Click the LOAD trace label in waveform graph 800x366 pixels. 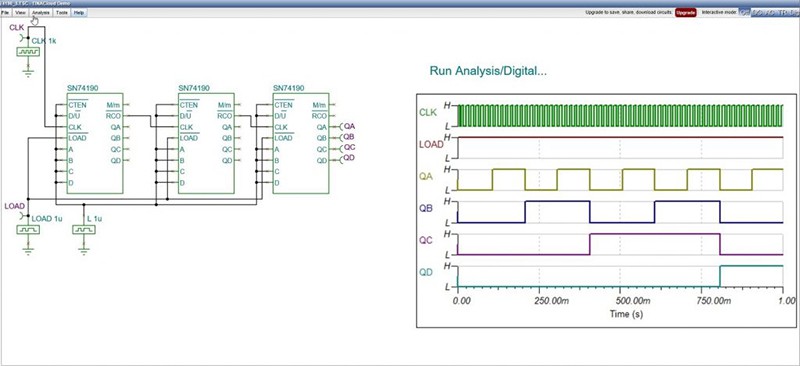tap(431, 144)
